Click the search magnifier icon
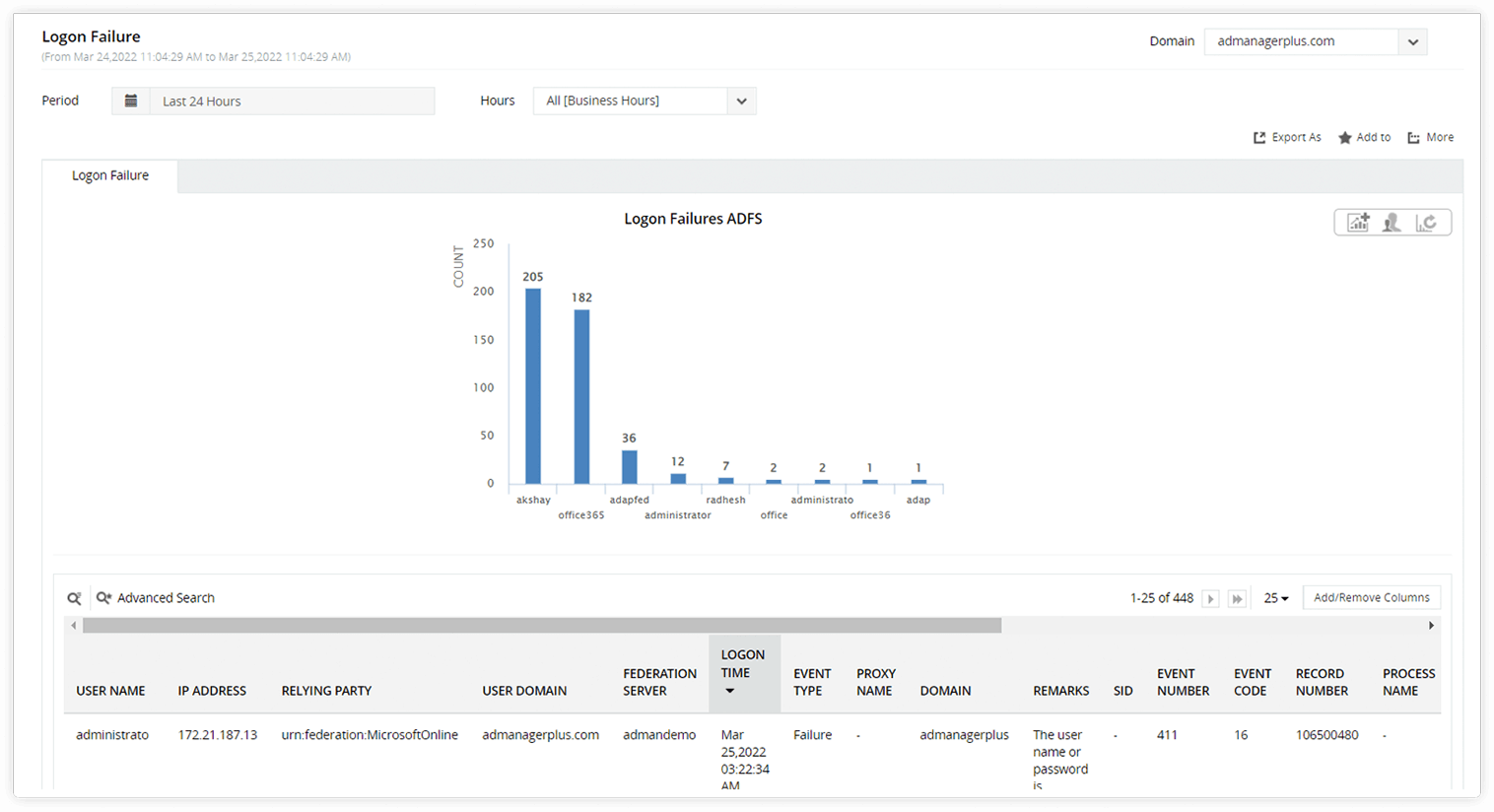 tap(74, 598)
